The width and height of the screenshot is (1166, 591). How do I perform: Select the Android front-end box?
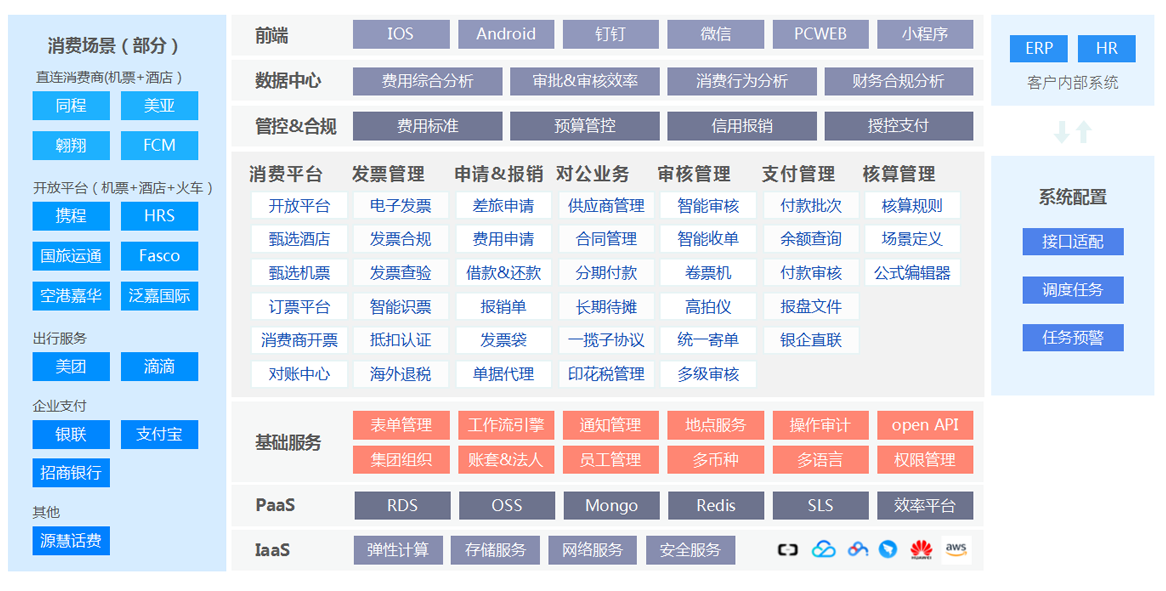506,34
